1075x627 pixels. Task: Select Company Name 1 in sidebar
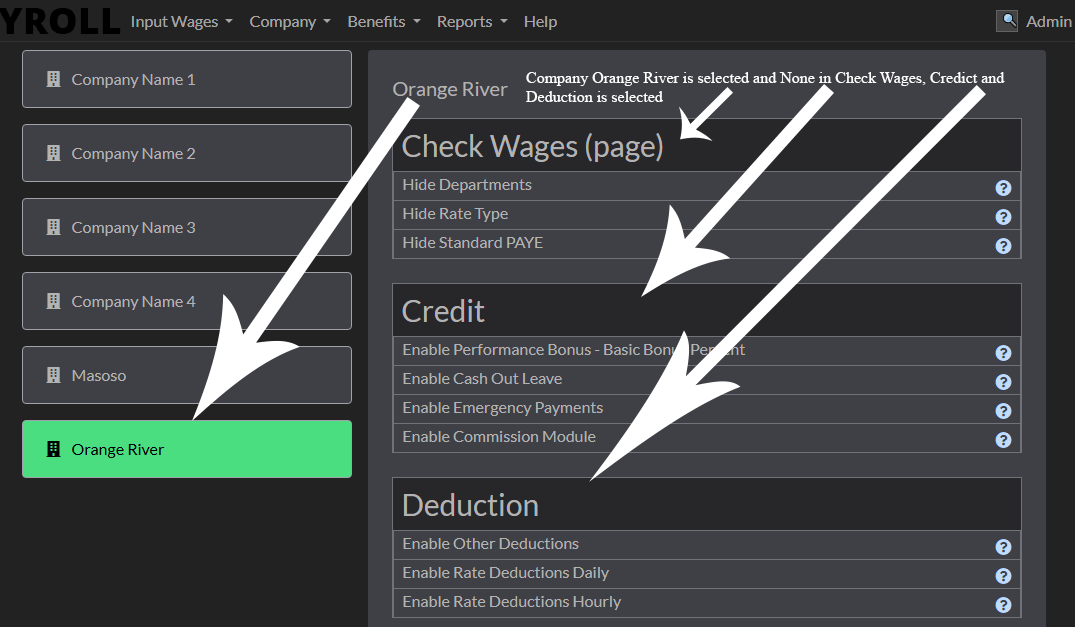coord(187,79)
